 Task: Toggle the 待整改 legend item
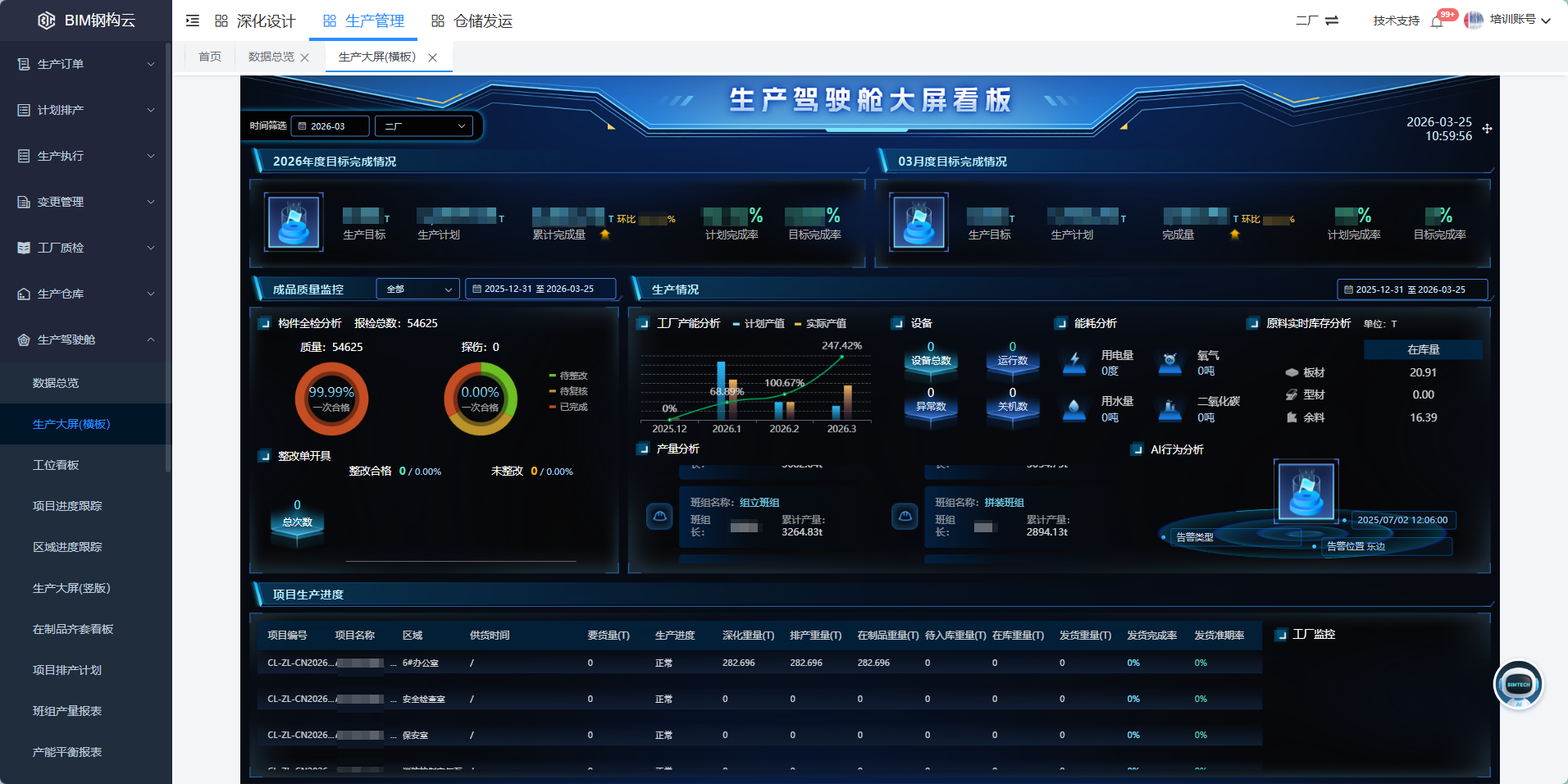pyautogui.click(x=568, y=376)
